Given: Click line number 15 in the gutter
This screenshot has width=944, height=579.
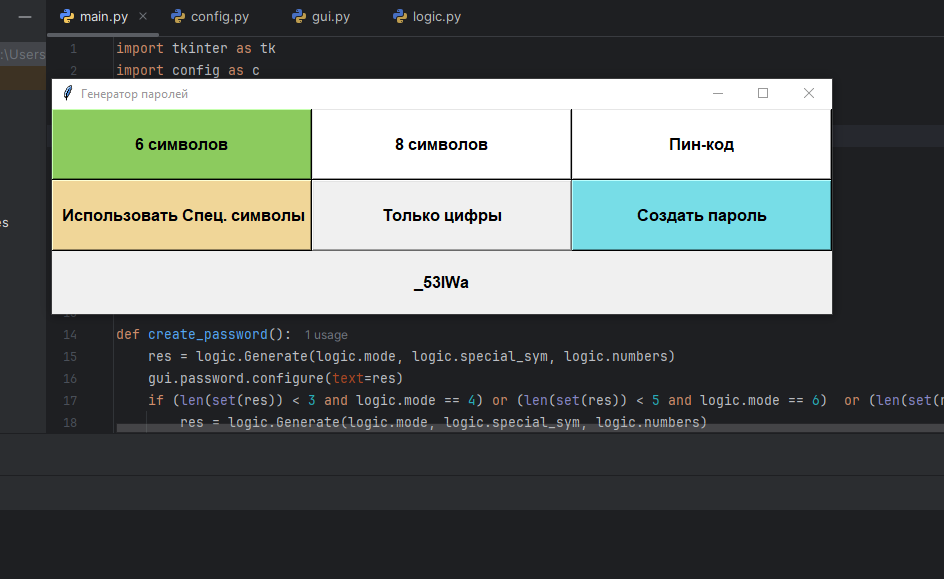Looking at the screenshot, I should tap(70, 356).
